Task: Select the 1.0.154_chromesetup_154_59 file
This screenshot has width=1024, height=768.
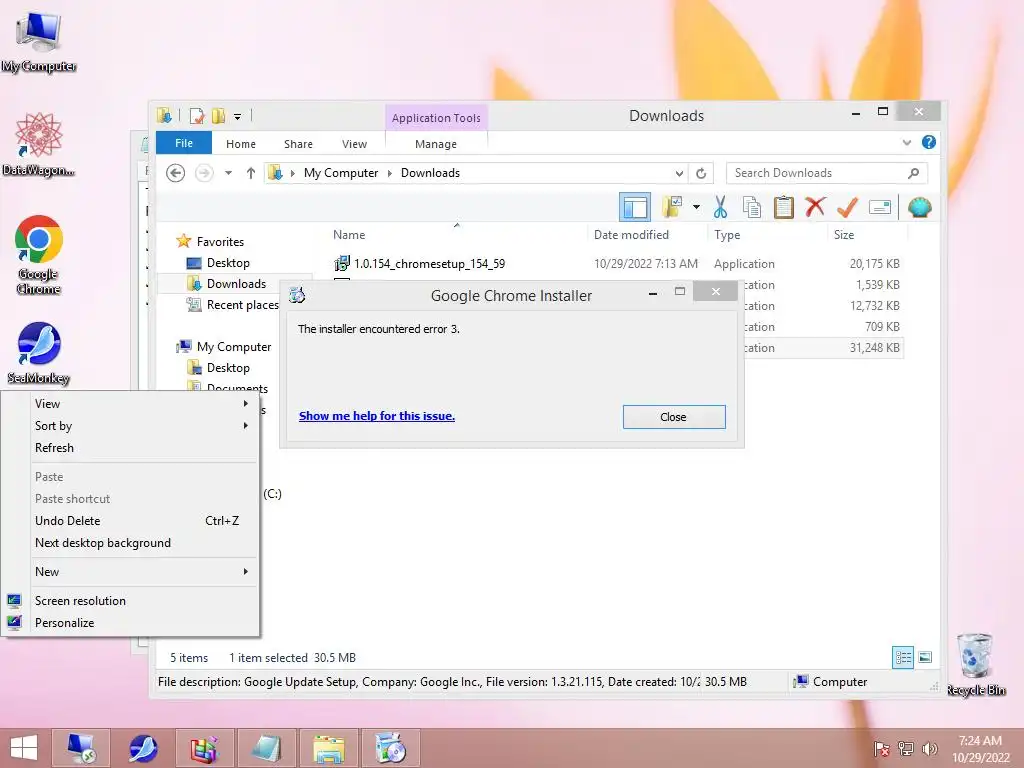Action: [x=429, y=264]
